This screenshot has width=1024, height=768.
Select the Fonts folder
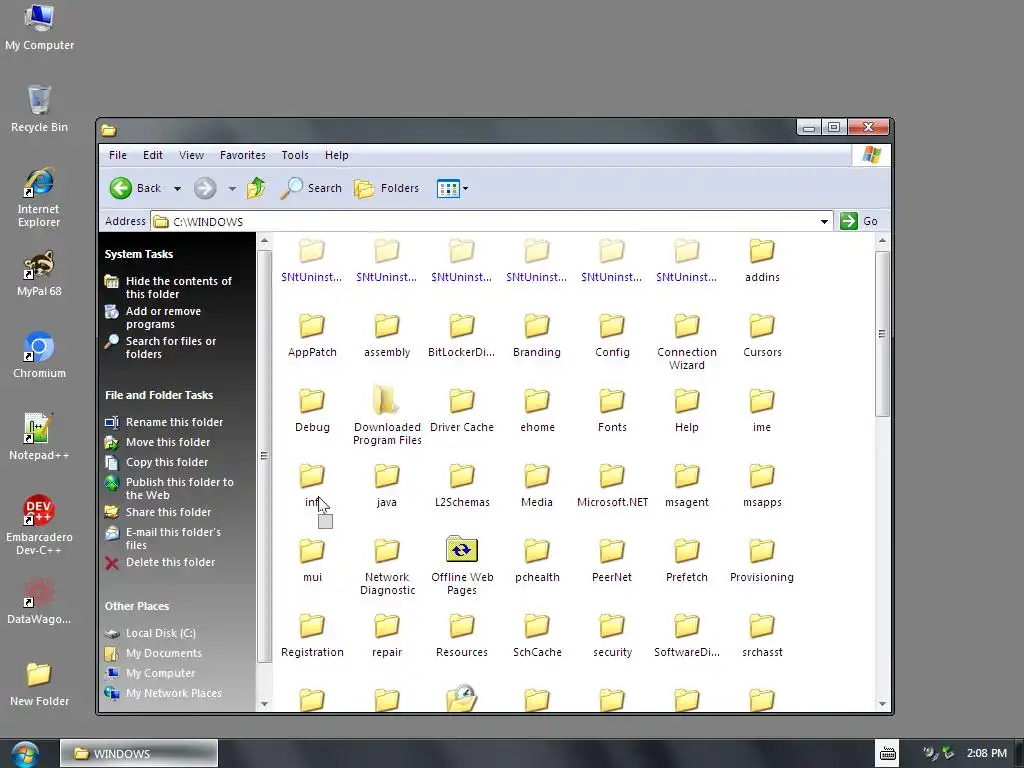tap(612, 411)
